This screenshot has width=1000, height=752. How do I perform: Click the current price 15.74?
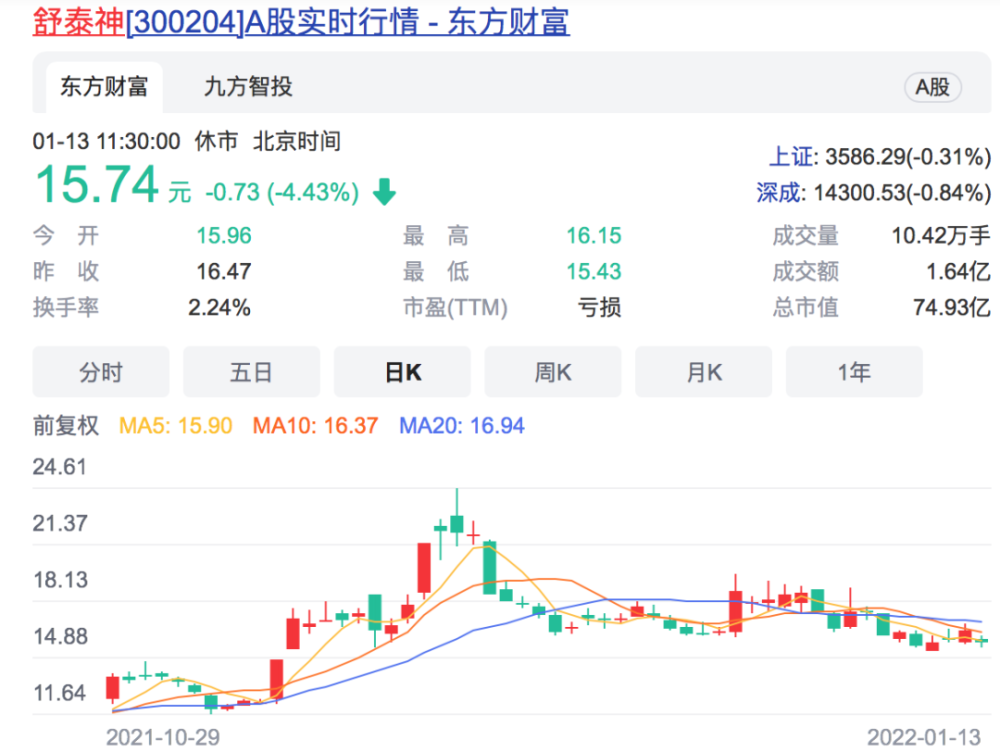click(96, 185)
